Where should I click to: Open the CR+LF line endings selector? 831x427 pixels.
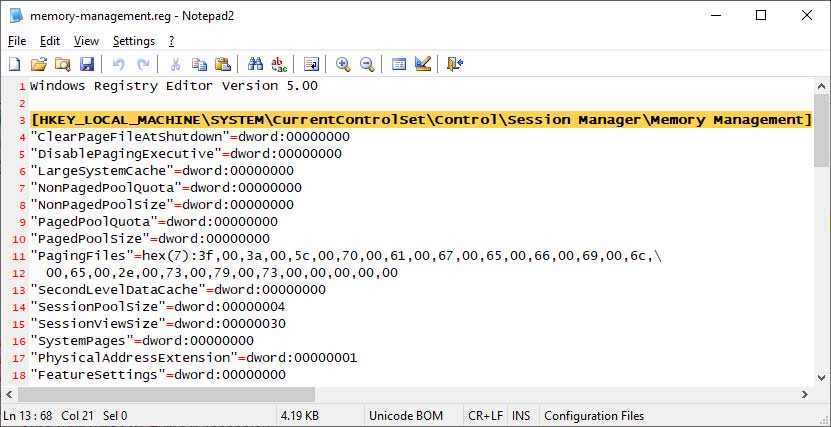pyautogui.click(x=484, y=415)
